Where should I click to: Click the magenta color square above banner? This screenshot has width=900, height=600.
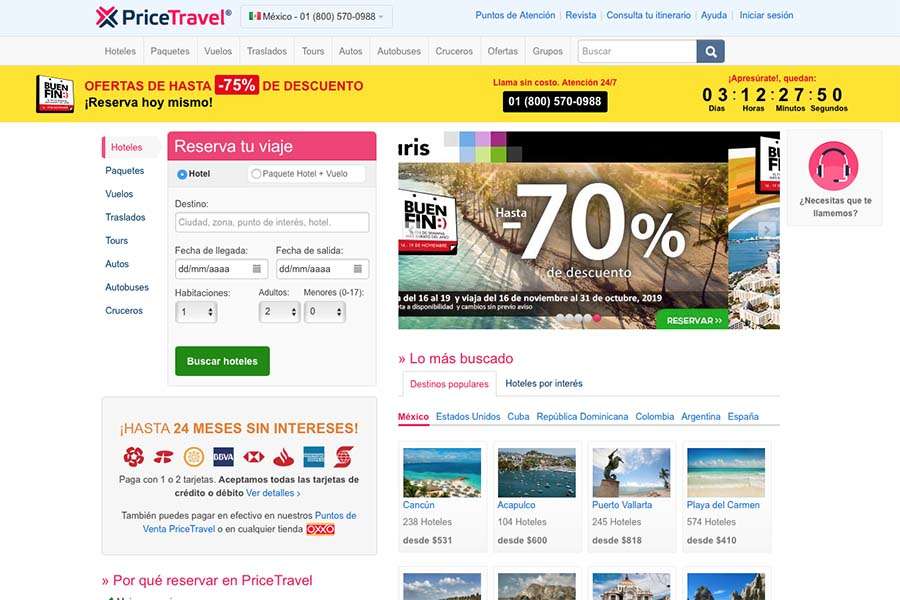[x=498, y=138]
